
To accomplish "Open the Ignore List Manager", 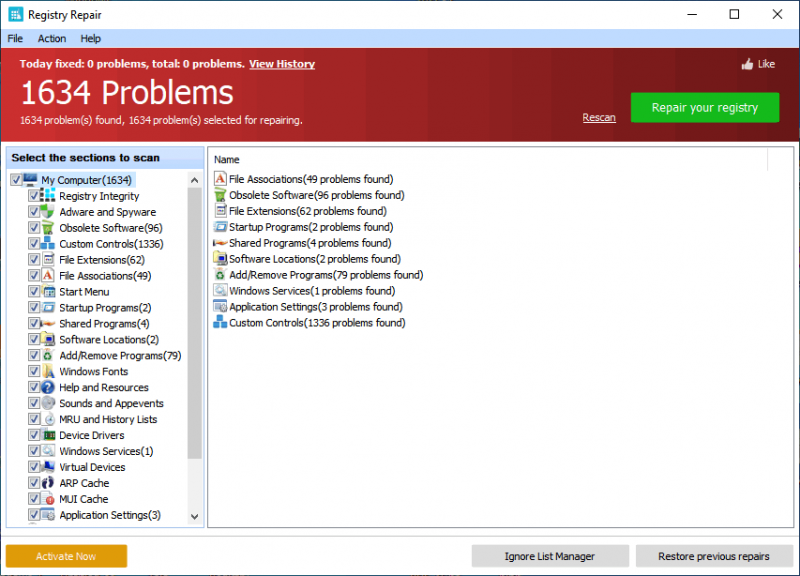I will click(x=550, y=556).
